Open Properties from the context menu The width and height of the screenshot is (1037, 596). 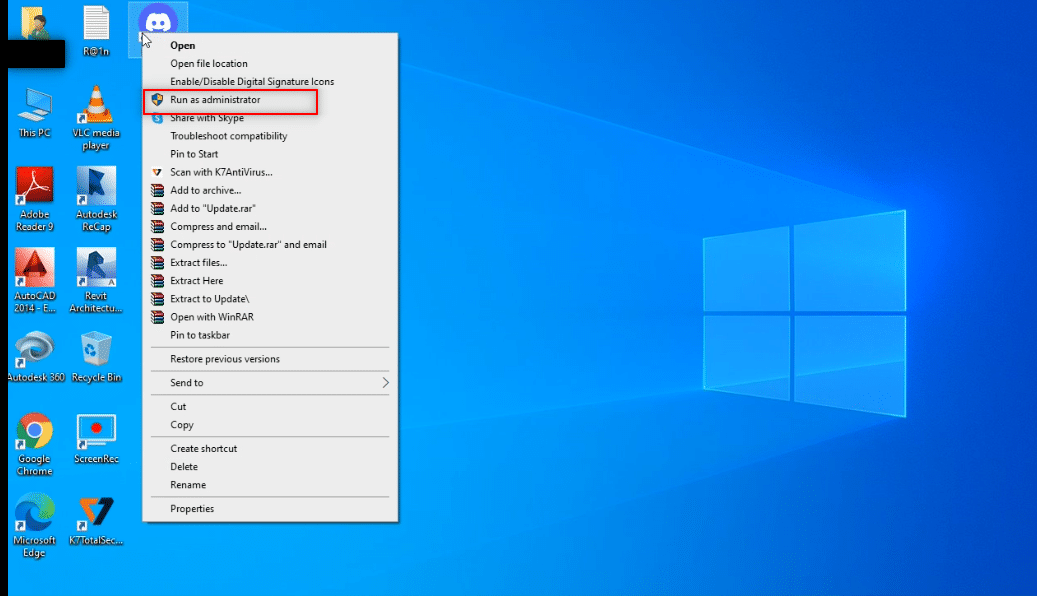(x=270, y=509)
